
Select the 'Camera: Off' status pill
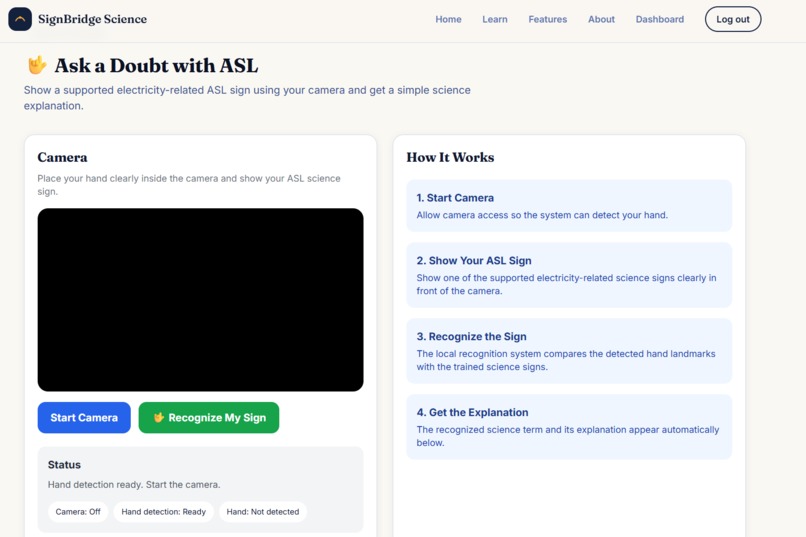(78, 512)
